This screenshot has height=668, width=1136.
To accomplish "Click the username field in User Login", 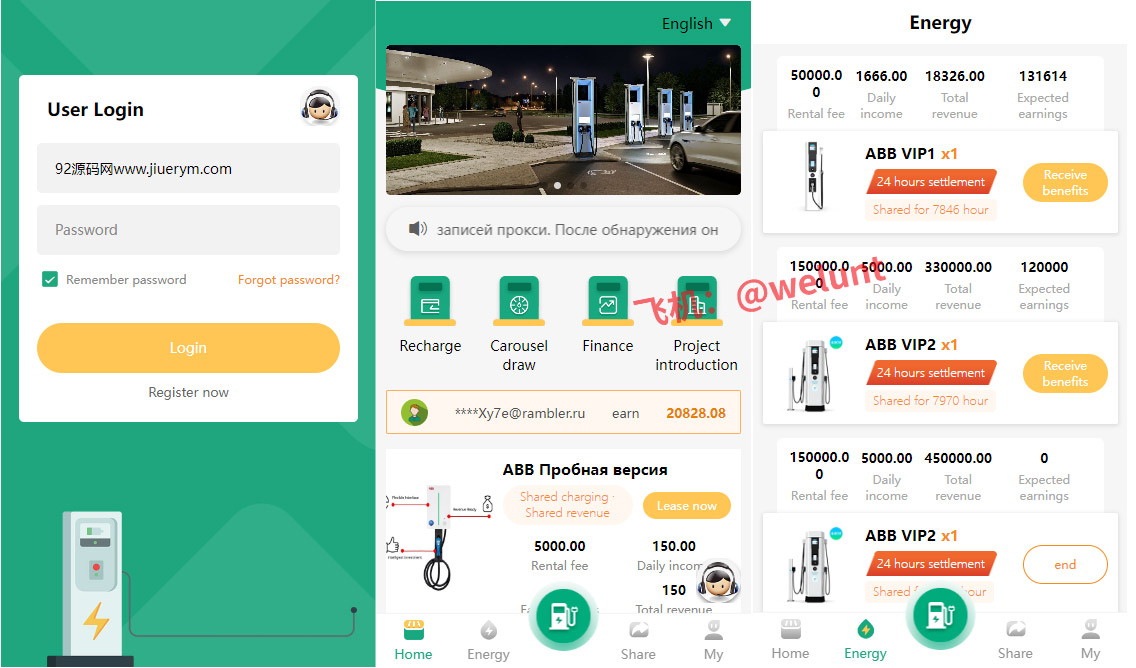I will tap(188, 168).
